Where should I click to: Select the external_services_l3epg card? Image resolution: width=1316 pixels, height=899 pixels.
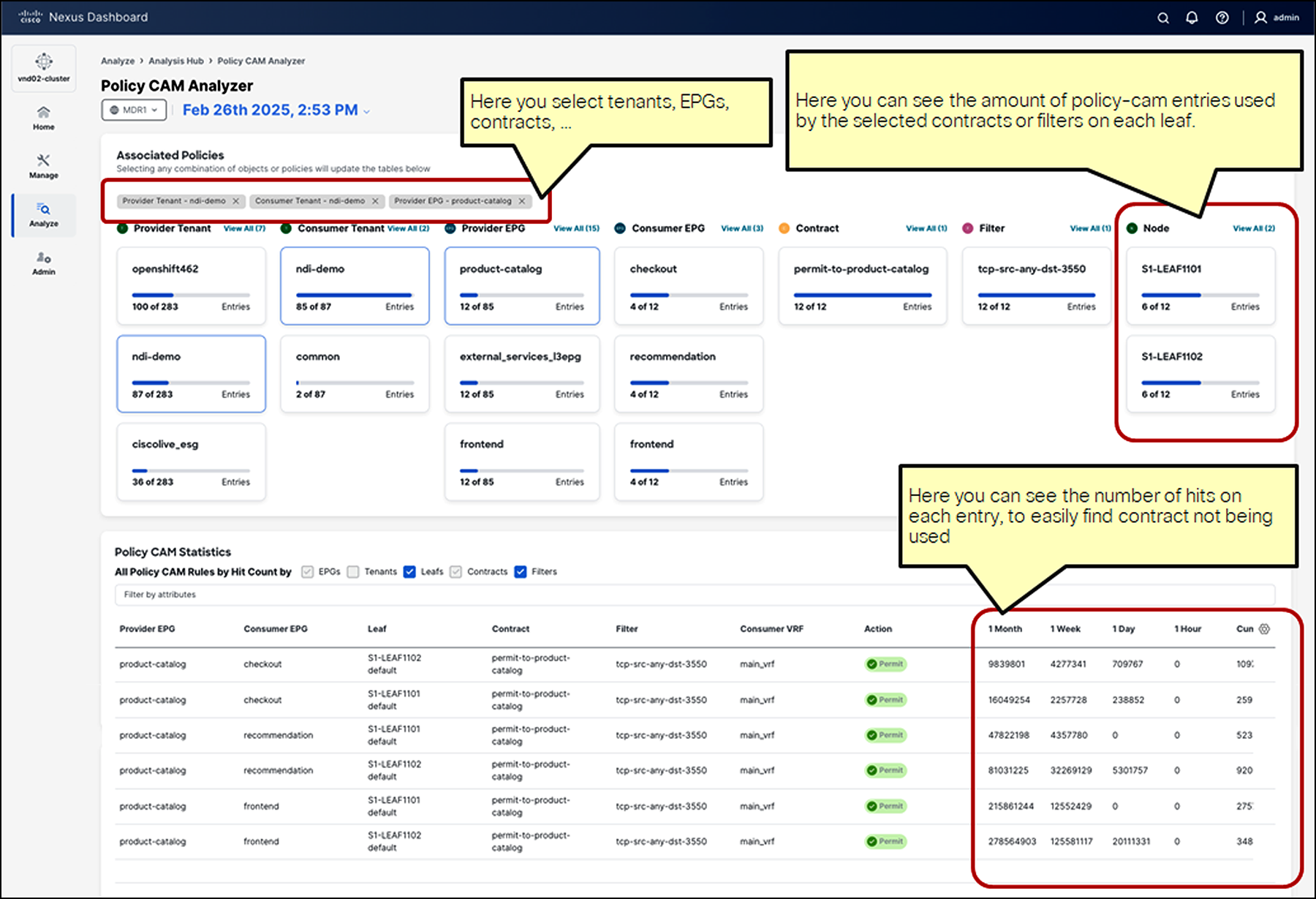click(x=522, y=374)
